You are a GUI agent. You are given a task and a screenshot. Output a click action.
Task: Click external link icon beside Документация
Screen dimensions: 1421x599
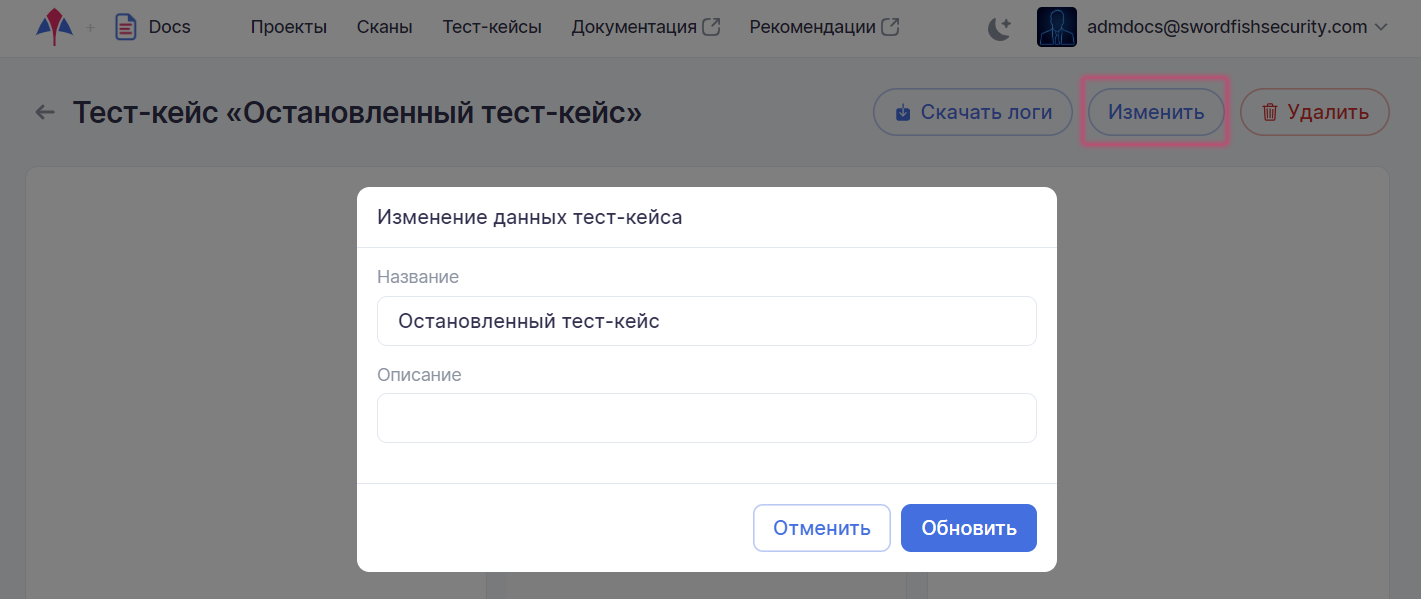[x=711, y=27]
